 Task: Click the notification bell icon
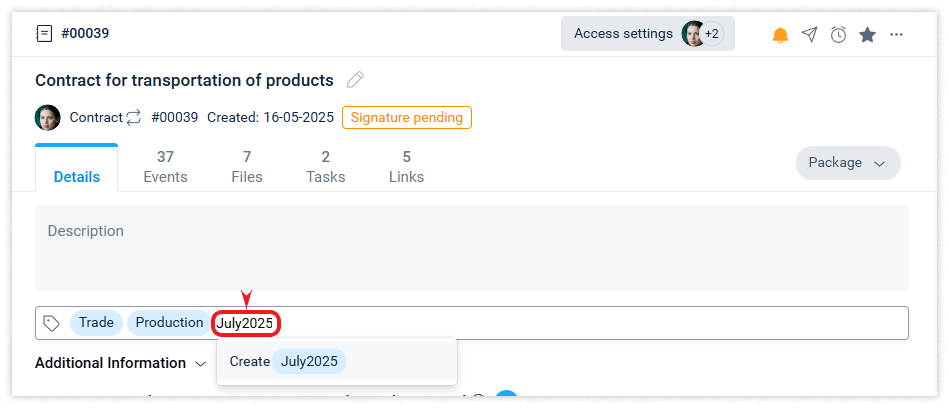780,35
